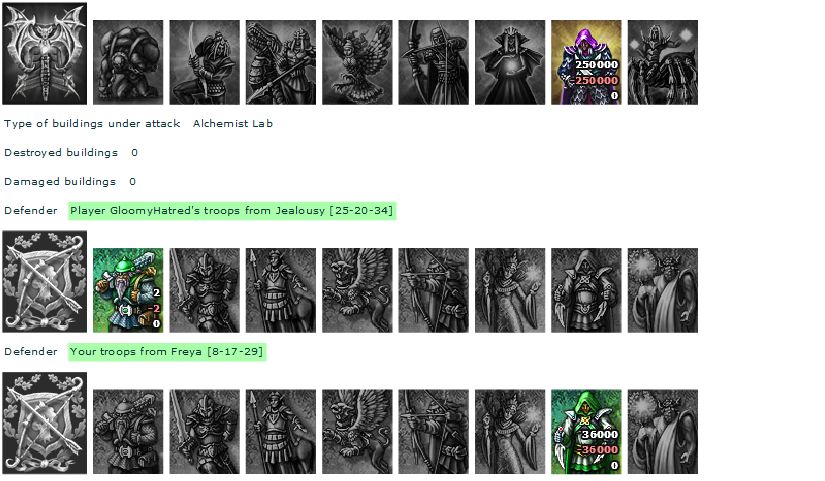This screenshot has width=825, height=481.
Task: Click GloomyHatred's bow-and-shield defender emblem
Action: coord(45,282)
